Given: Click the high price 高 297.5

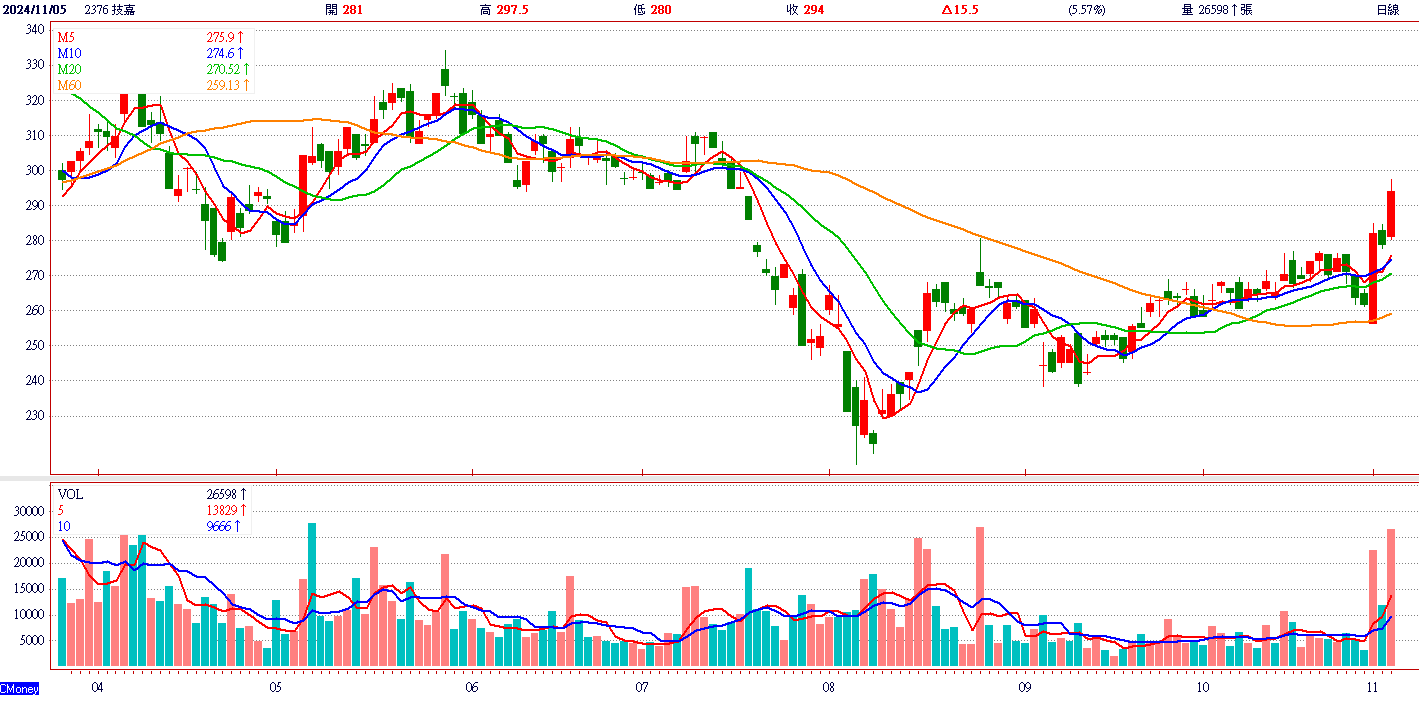Looking at the screenshot, I should (x=504, y=9).
